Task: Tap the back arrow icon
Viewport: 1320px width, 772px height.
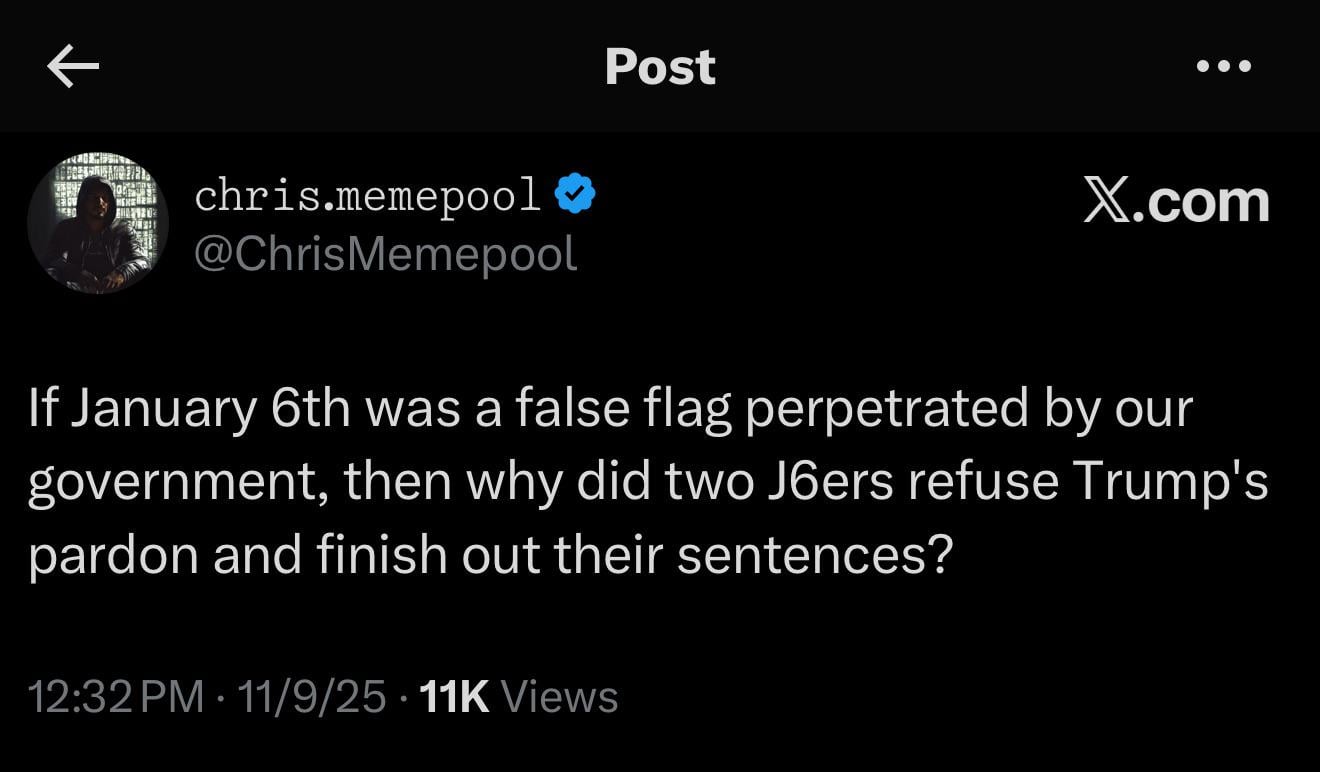Action: point(73,67)
